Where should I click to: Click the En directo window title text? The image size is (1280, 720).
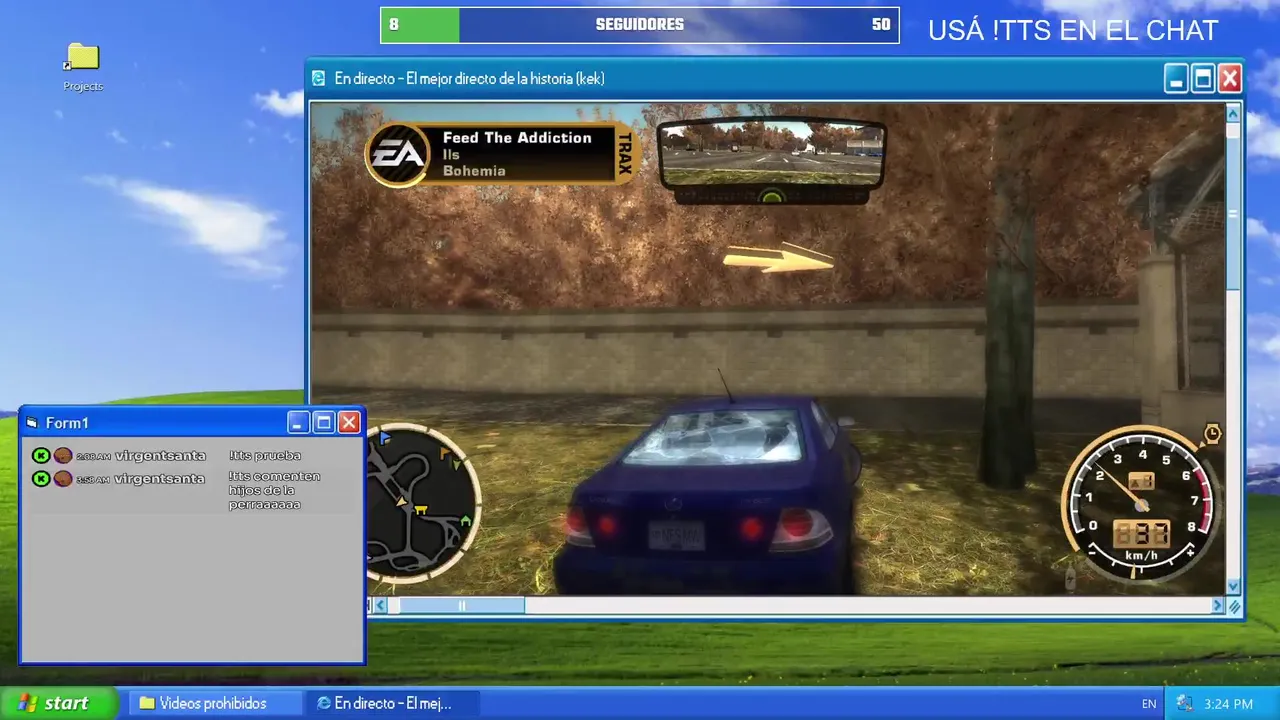(x=469, y=78)
